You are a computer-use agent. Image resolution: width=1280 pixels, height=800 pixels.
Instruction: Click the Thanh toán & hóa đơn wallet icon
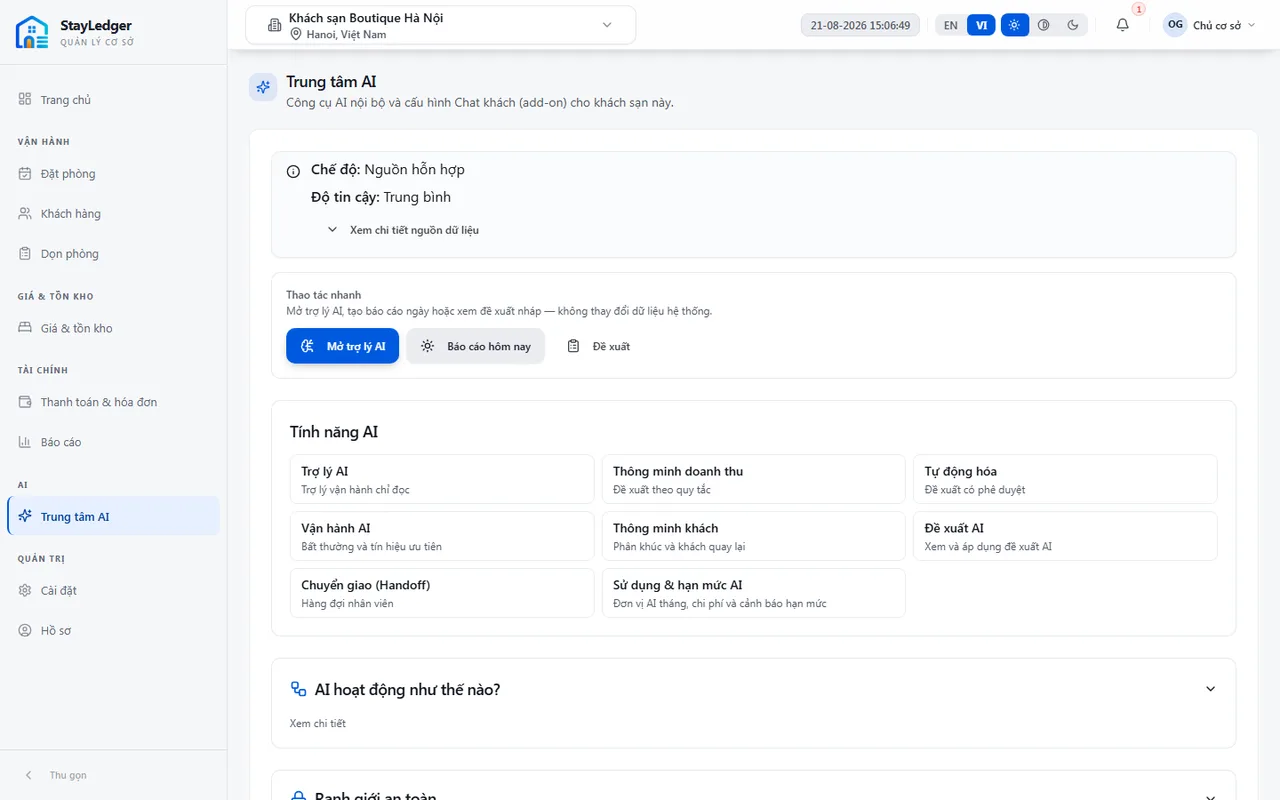(25, 402)
